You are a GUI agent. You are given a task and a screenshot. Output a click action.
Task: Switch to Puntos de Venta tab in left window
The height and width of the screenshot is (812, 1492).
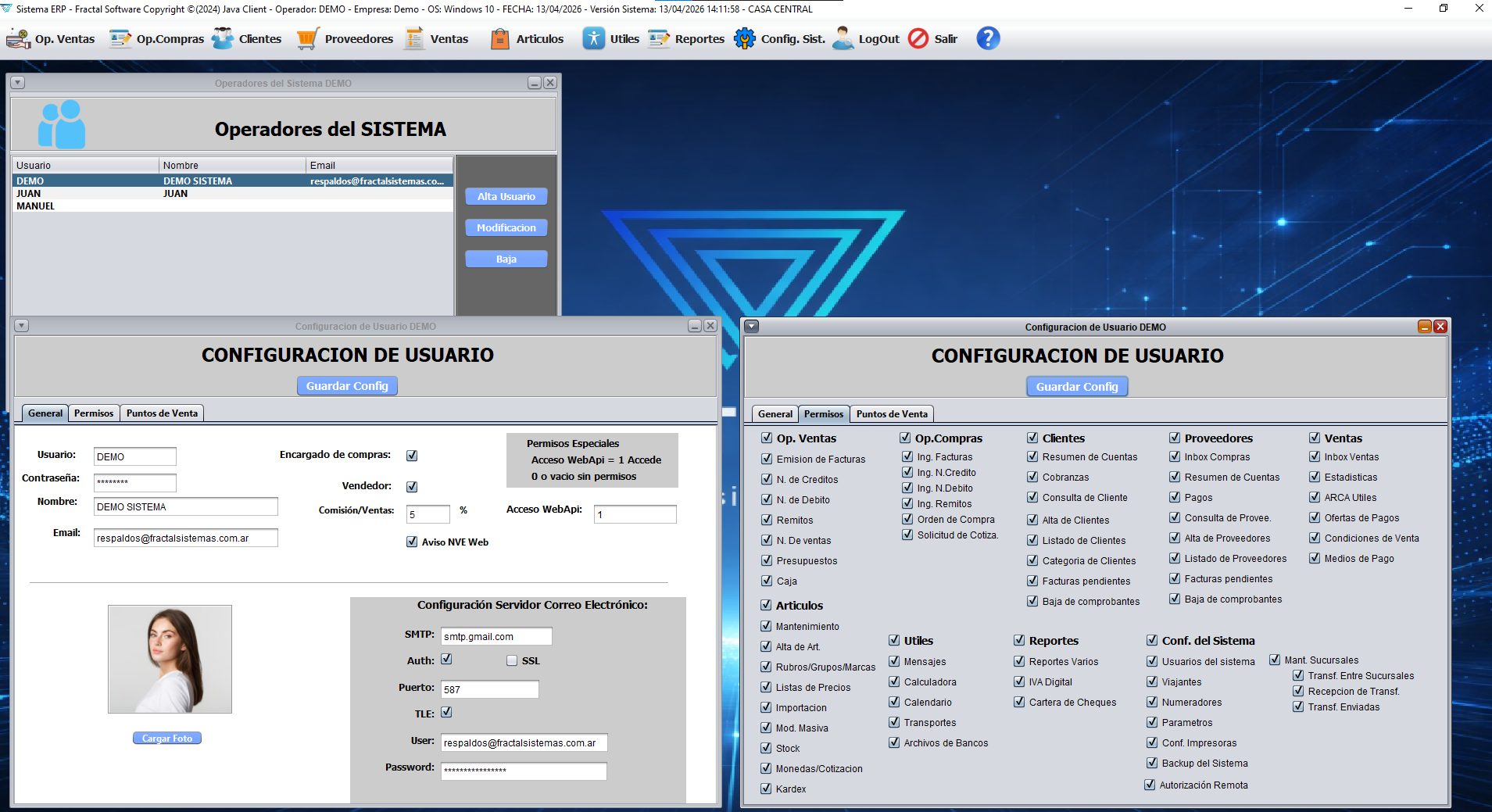click(x=162, y=413)
